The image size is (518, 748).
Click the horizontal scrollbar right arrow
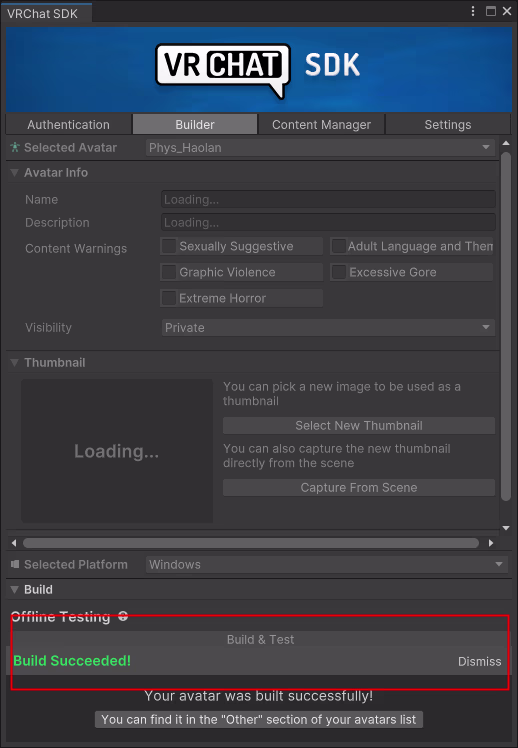coord(491,543)
